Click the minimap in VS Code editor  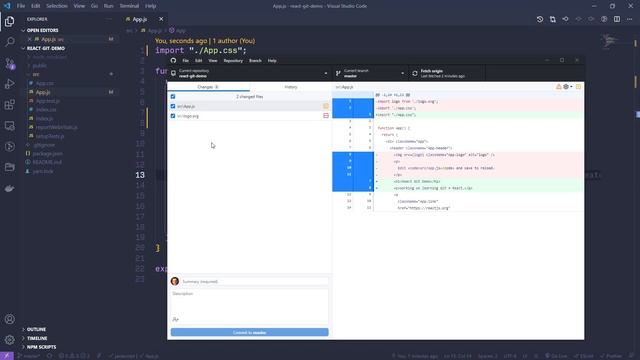click(611, 41)
